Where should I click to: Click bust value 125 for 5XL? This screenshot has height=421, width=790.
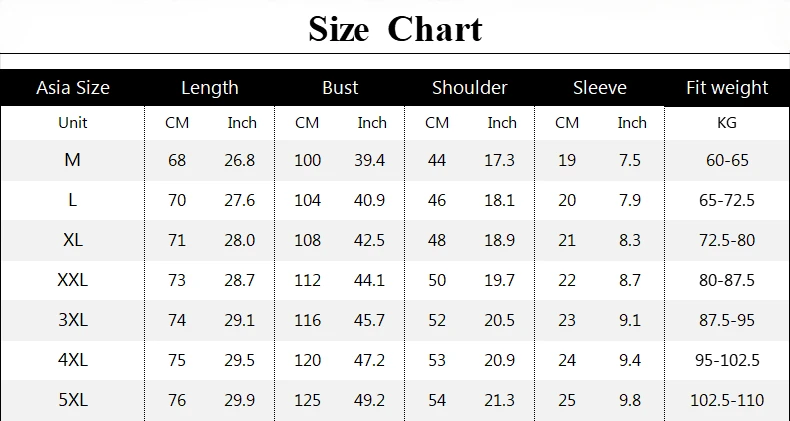307,400
